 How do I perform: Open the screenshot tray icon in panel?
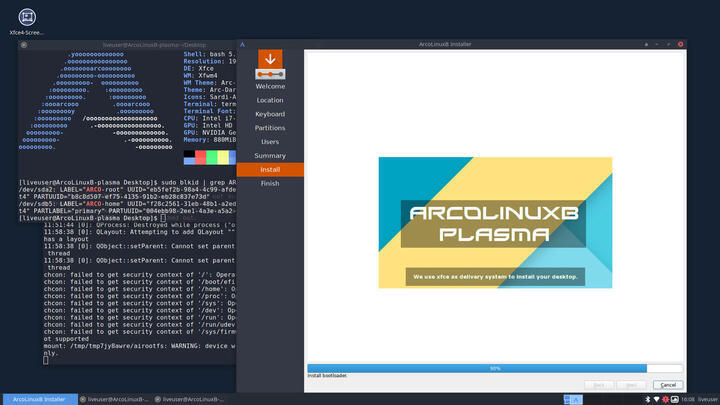coord(675,399)
